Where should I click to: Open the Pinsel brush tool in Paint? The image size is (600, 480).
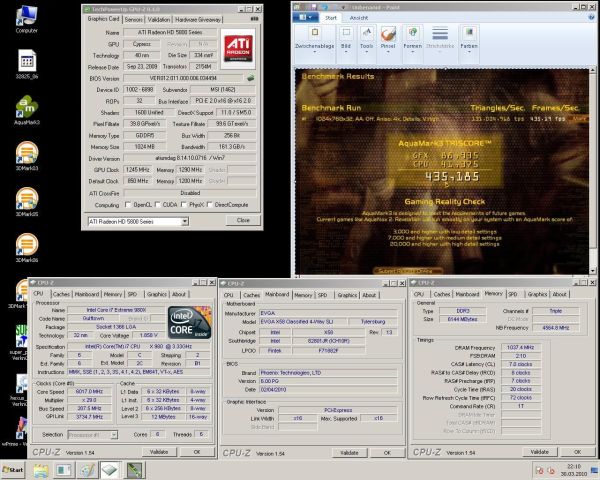[388, 40]
